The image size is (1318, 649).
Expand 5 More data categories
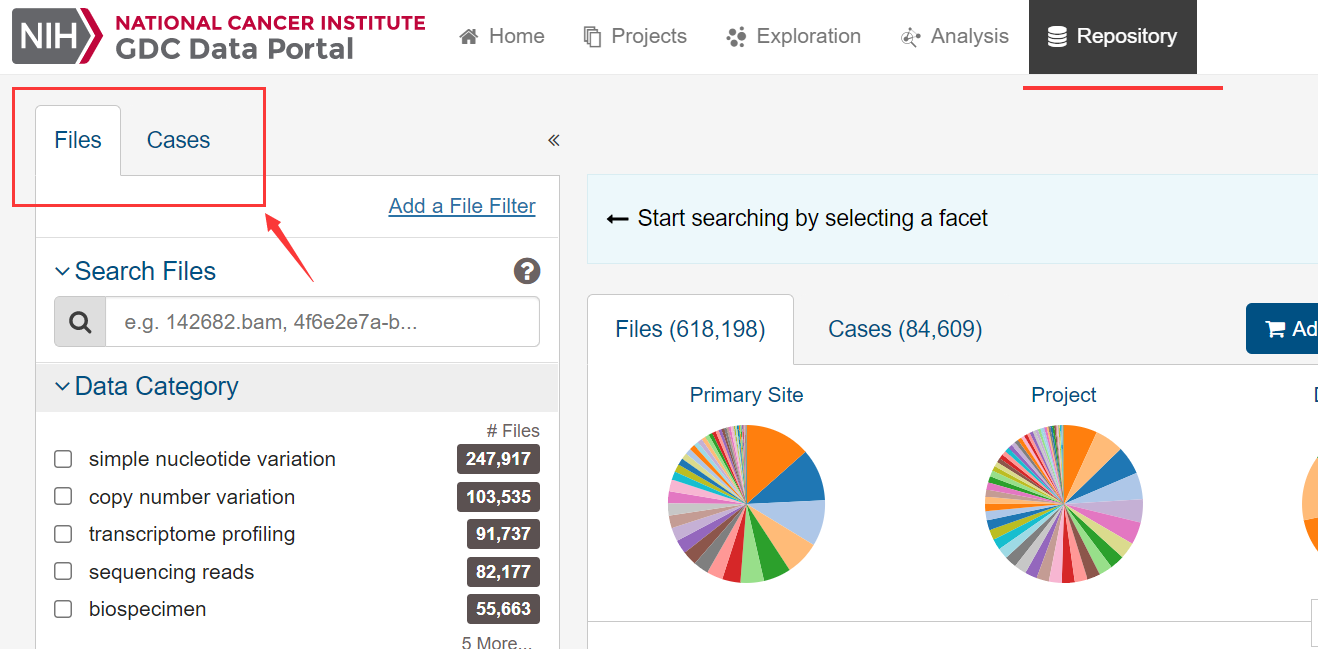pos(496,641)
